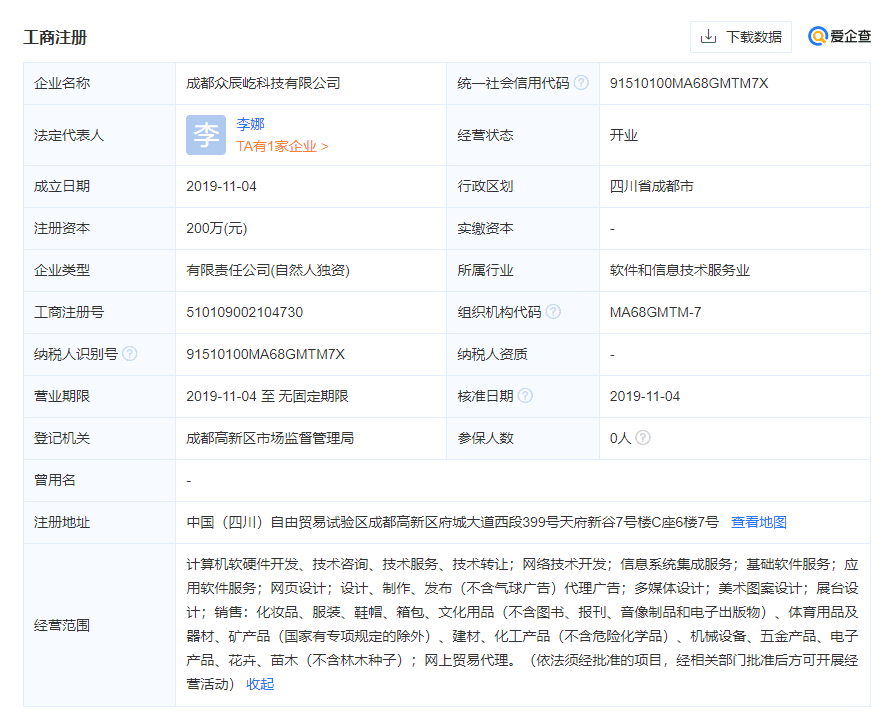This screenshot has height=725, width=889.
Task: Click help icon beside 组织机构代码
Action: click(x=553, y=312)
